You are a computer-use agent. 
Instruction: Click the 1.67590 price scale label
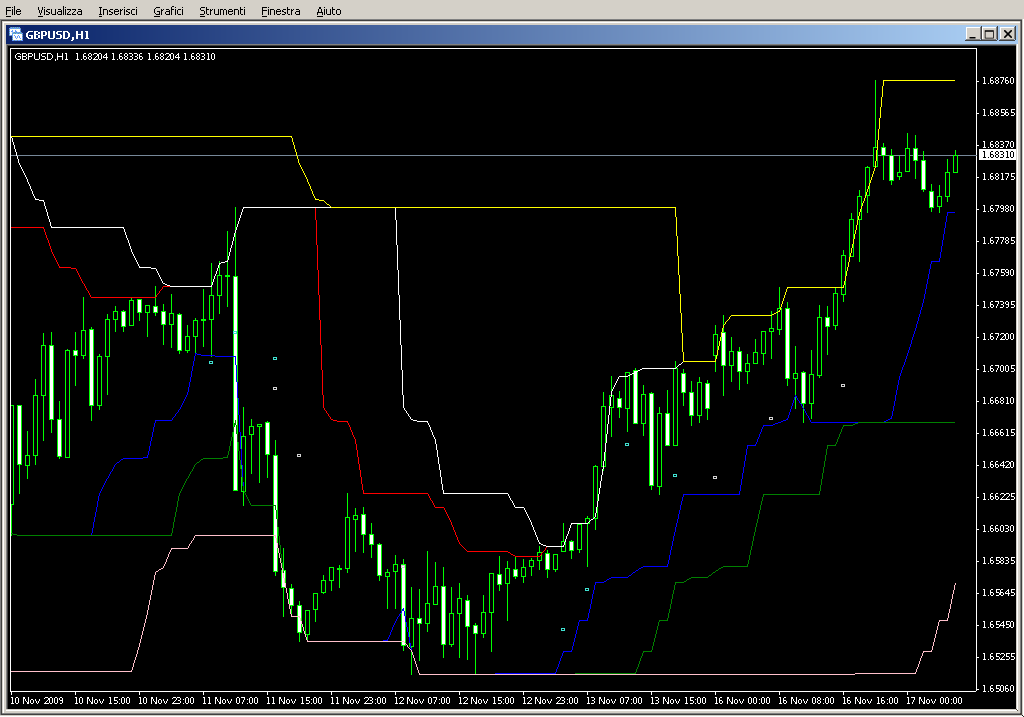(999, 272)
